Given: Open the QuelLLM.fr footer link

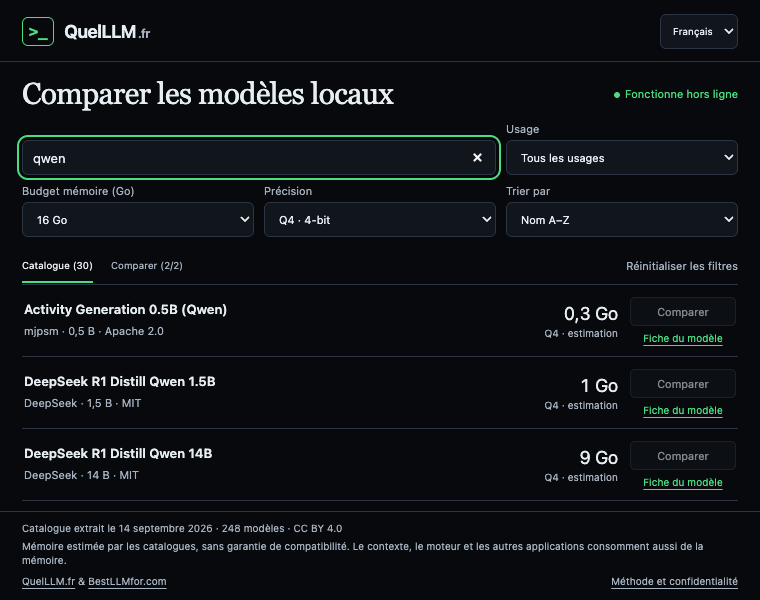Looking at the screenshot, I should click(48, 582).
